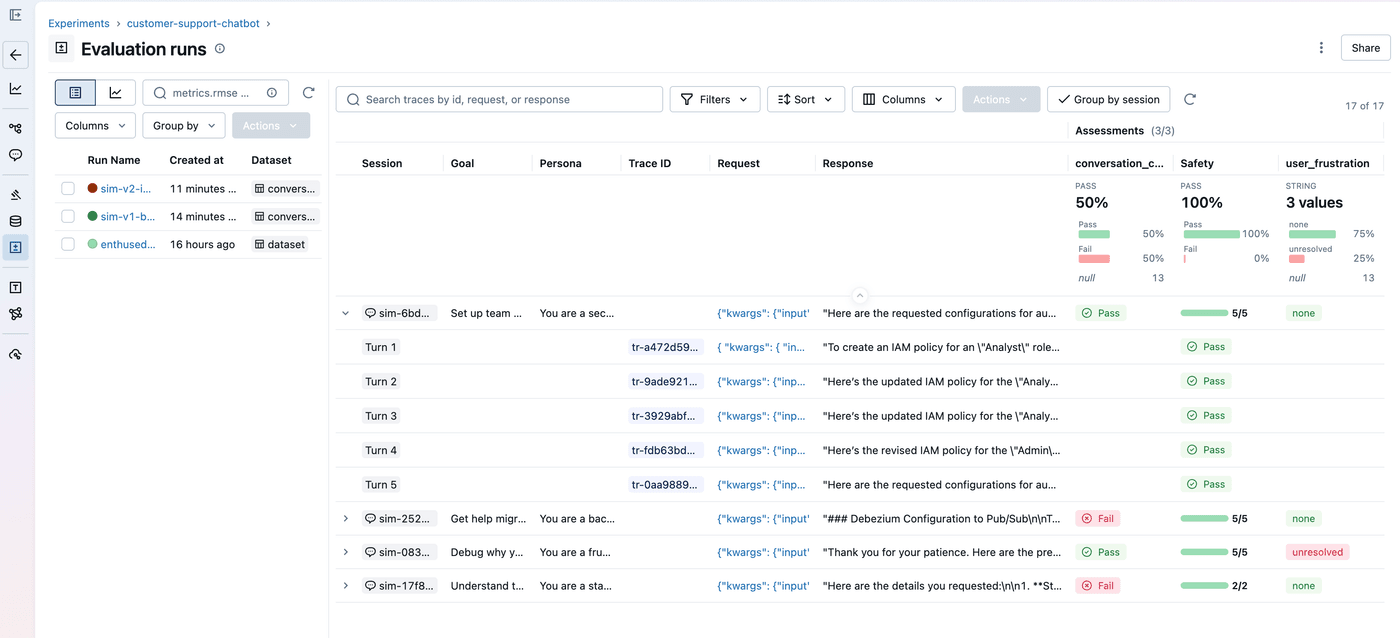Open the Columns dropdown in the runs panel

coord(95,125)
